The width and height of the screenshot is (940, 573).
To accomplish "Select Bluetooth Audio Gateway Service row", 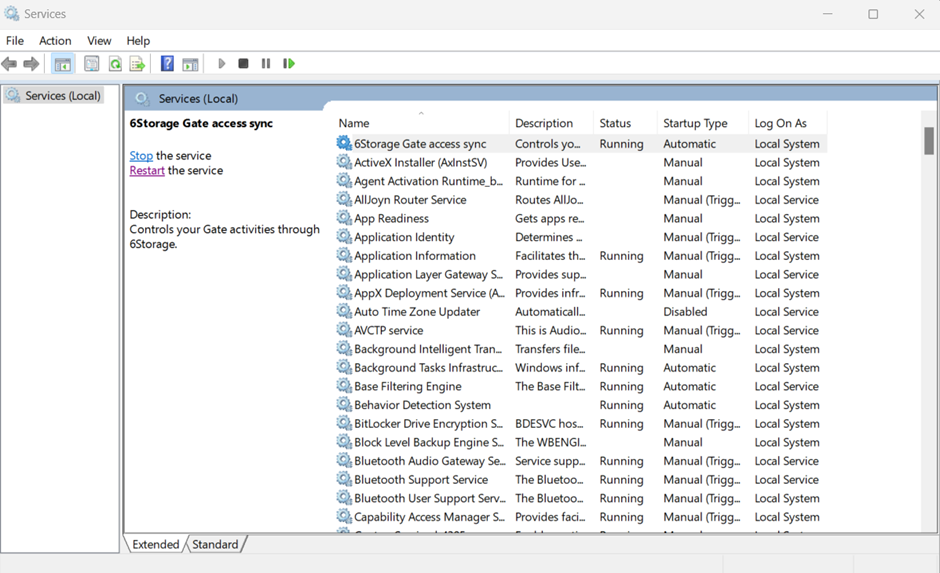I will (x=581, y=461).
